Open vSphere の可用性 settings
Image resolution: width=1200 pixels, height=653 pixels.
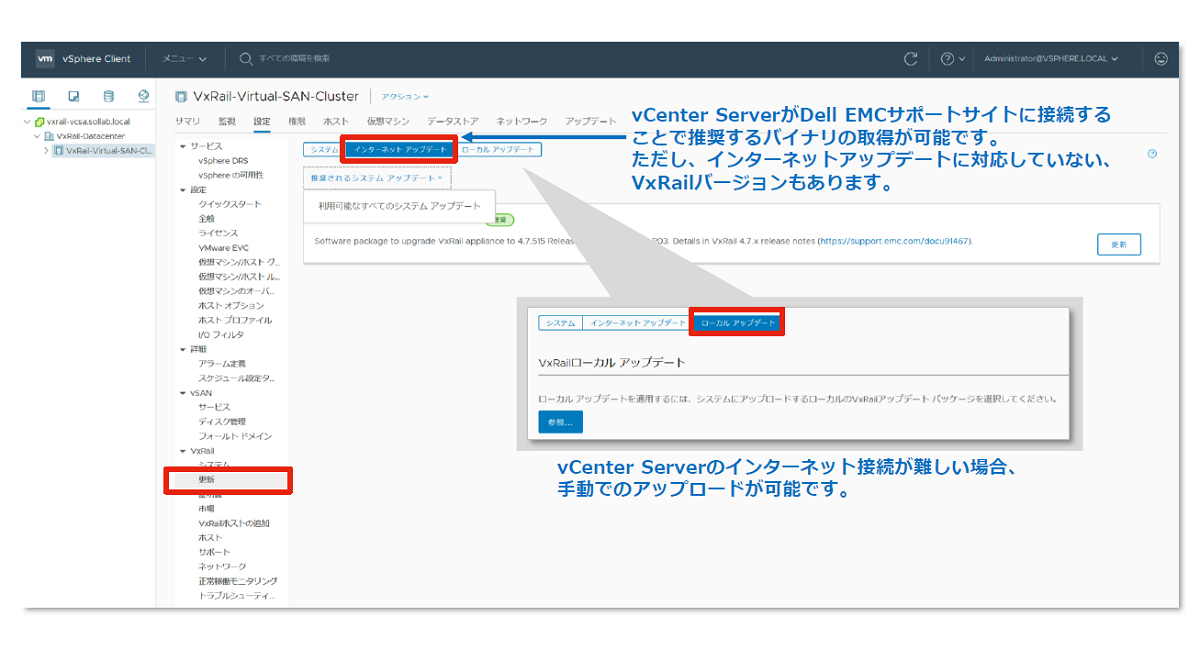coord(230,175)
